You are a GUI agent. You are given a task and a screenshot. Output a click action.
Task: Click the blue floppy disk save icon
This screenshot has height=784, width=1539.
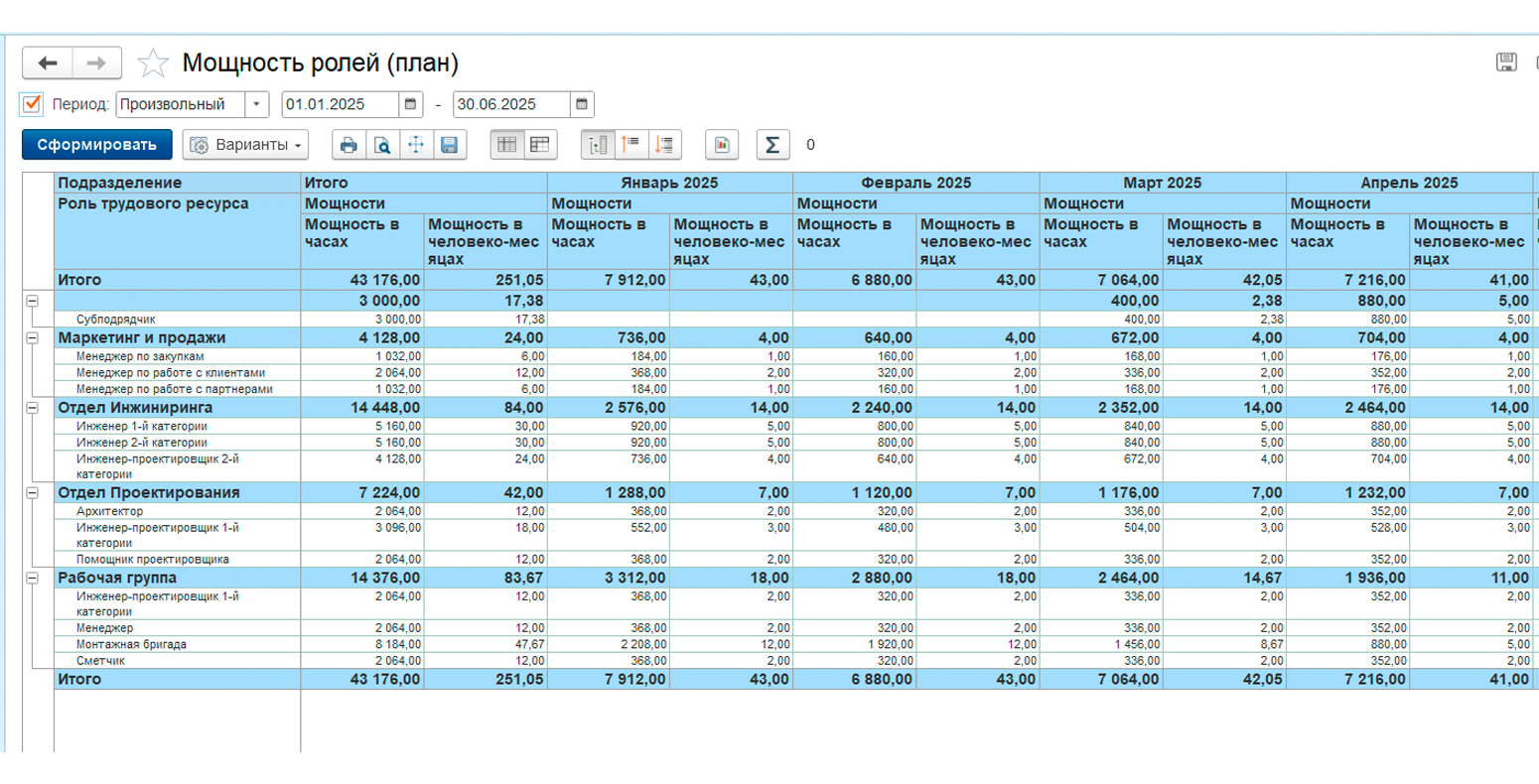[449, 145]
